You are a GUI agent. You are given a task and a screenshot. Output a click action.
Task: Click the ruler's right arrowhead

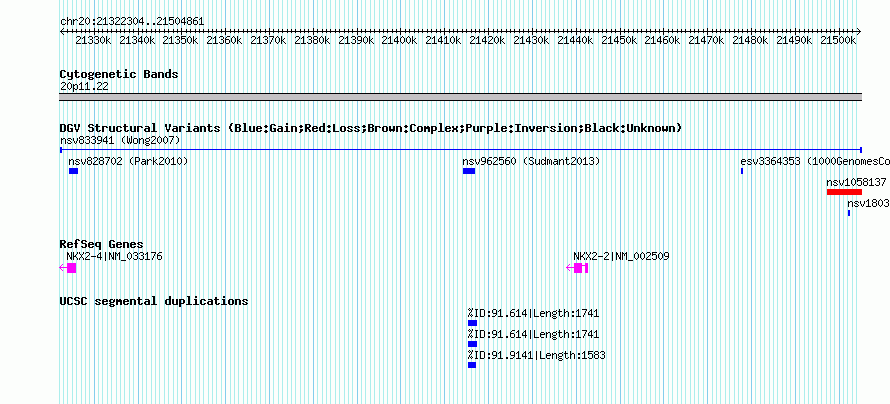pyautogui.click(x=859, y=31)
